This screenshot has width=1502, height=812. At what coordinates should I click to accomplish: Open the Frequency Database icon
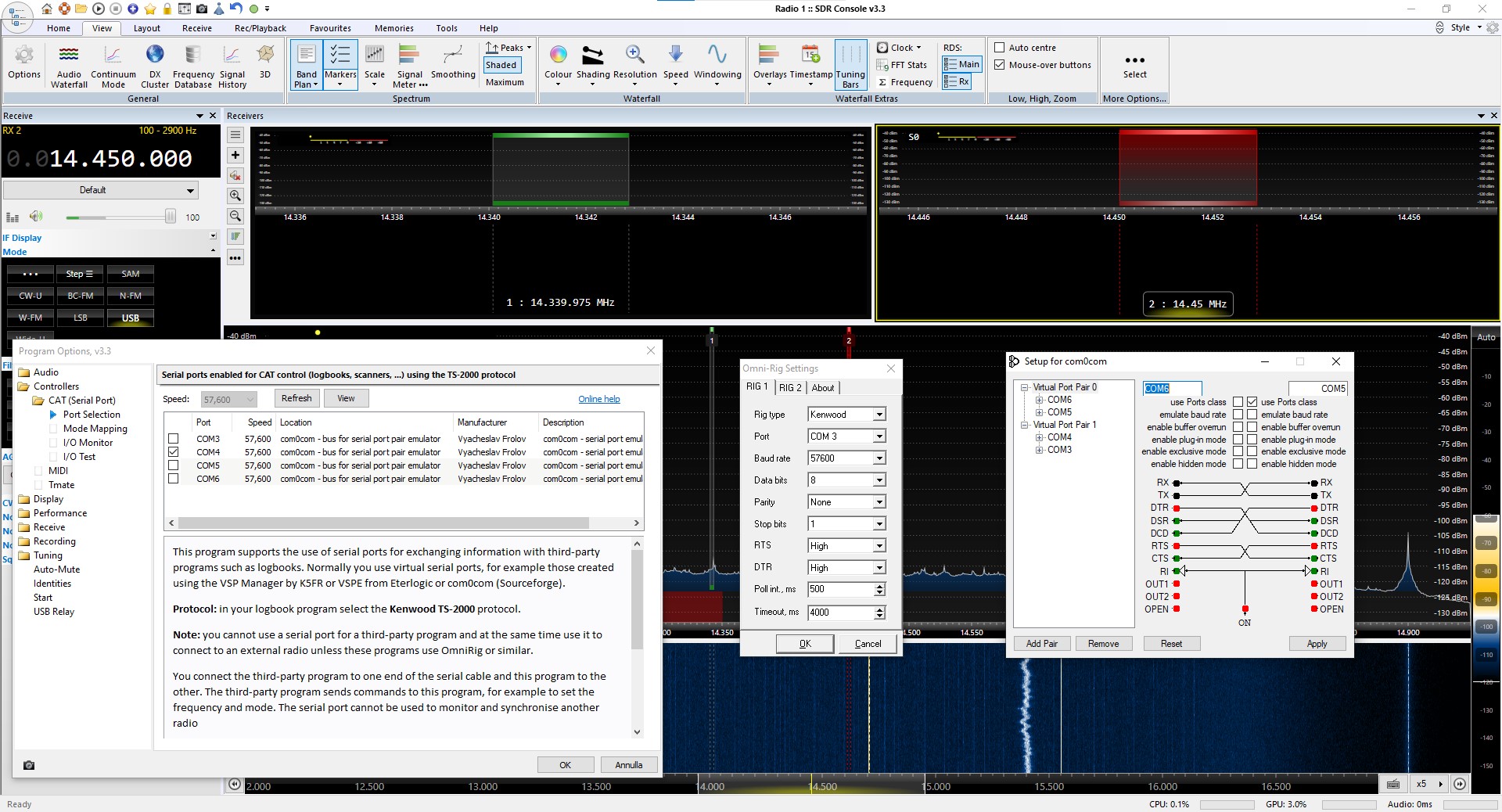point(192,55)
